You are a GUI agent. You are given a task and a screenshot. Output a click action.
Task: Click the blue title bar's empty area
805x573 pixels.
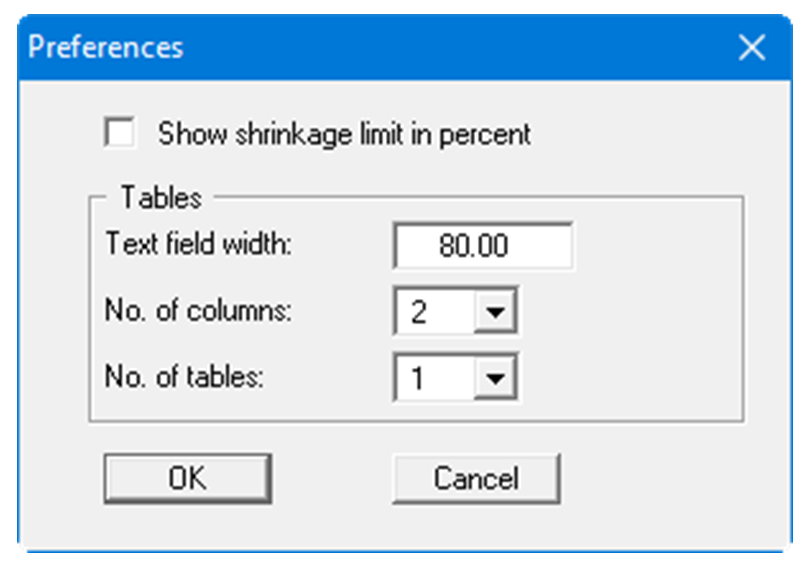point(450,47)
